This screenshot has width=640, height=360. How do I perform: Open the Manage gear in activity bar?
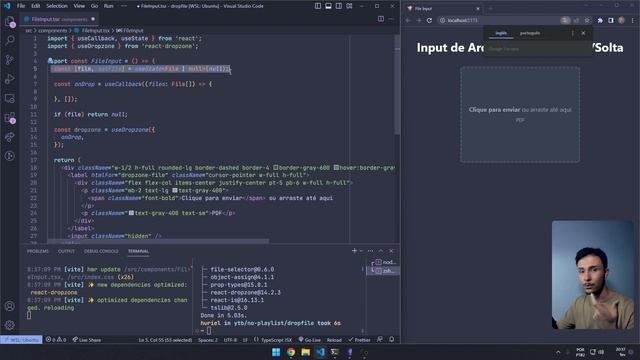(10, 325)
